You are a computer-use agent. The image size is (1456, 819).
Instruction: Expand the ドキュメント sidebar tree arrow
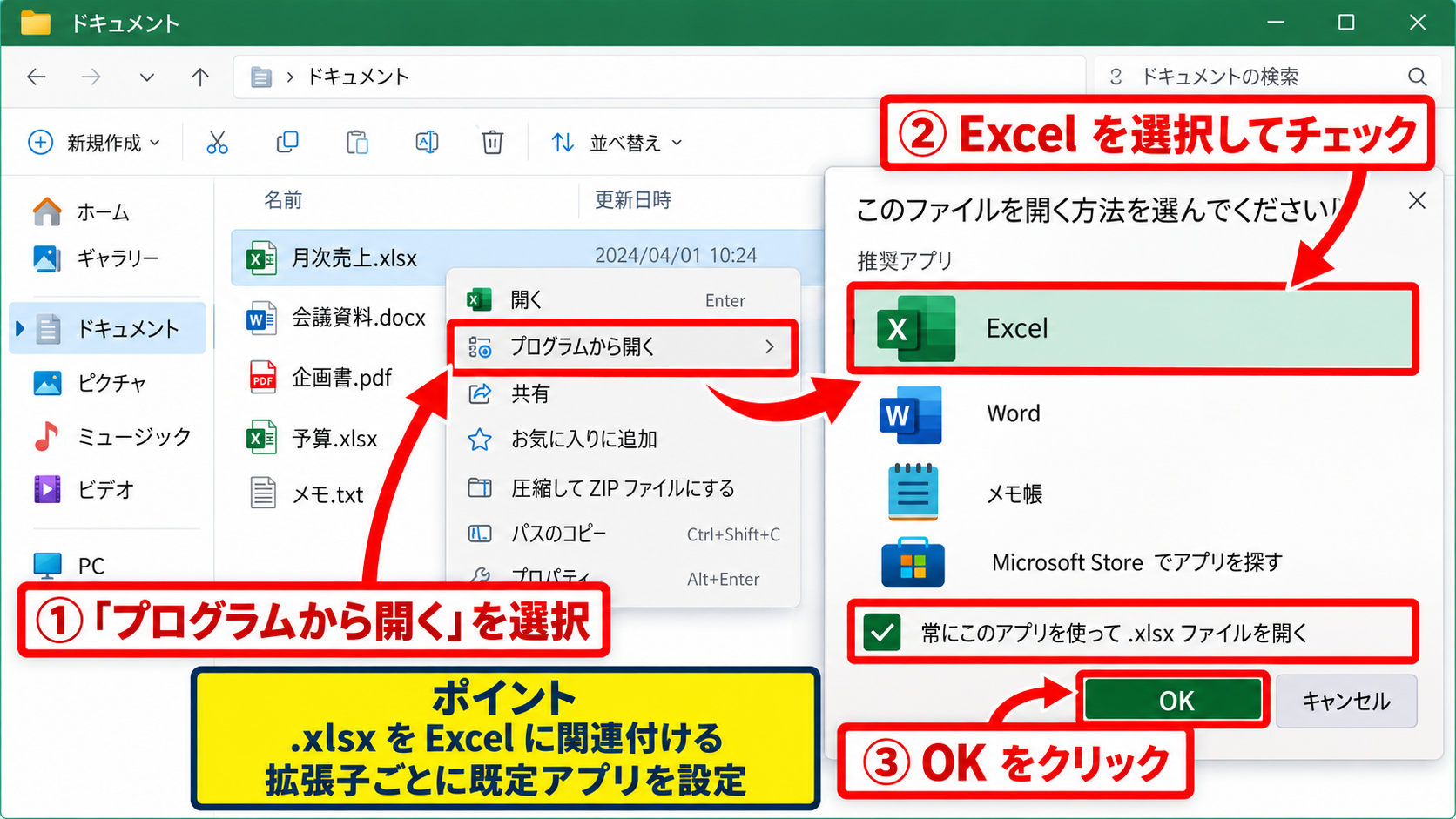19,328
